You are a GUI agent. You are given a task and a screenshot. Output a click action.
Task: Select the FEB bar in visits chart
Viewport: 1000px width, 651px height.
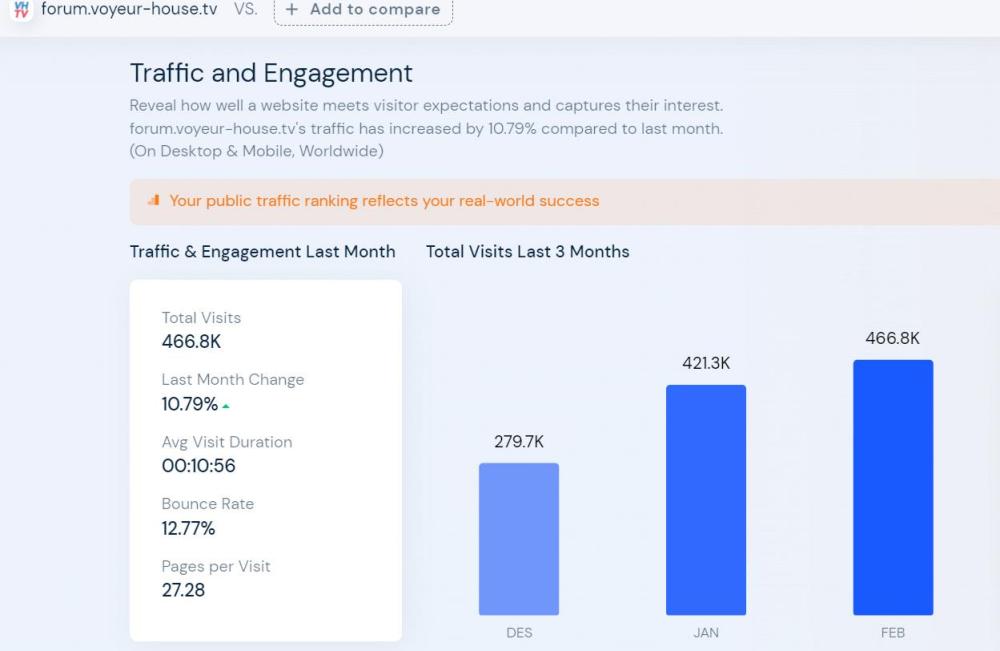[x=892, y=487]
